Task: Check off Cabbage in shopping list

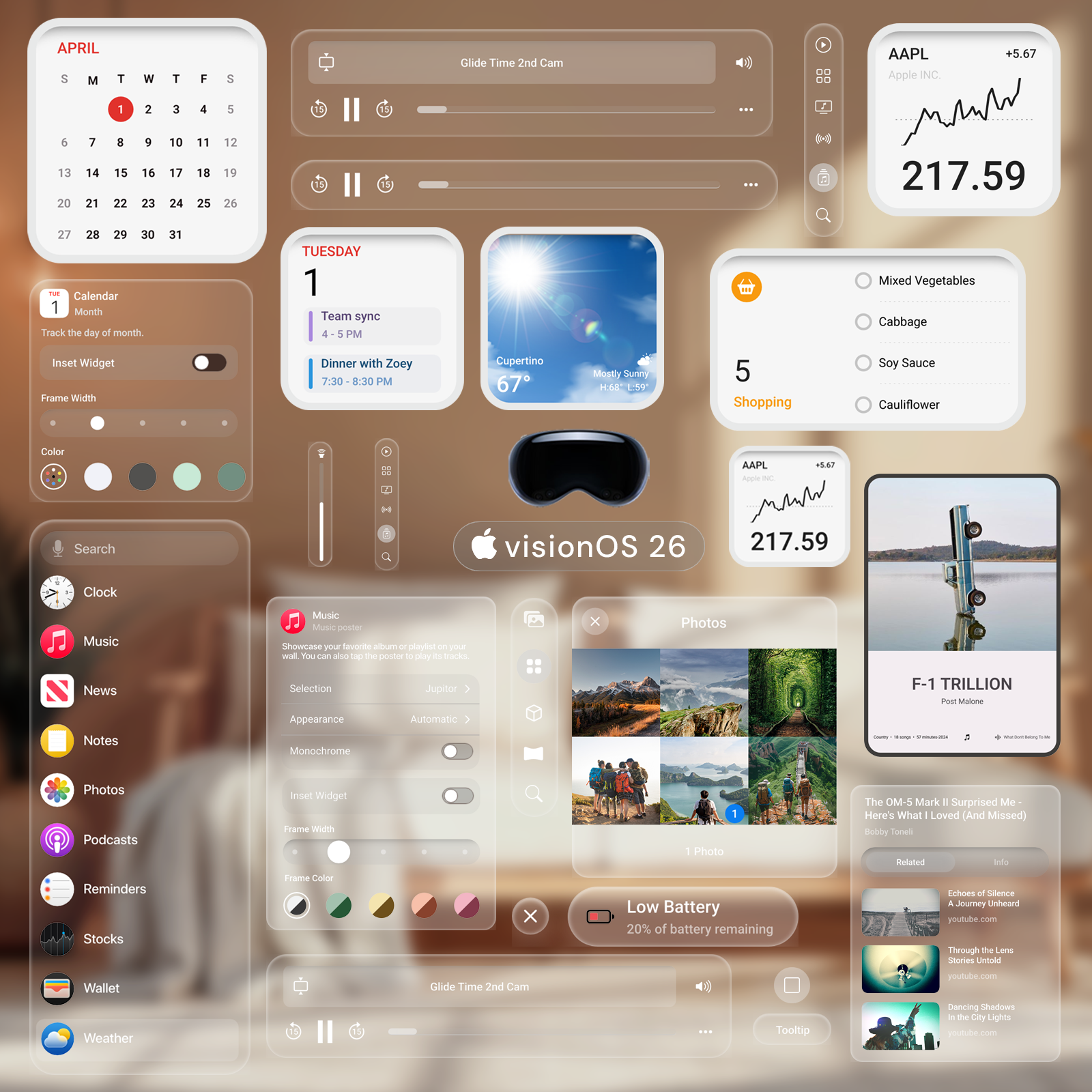Action: [863, 321]
